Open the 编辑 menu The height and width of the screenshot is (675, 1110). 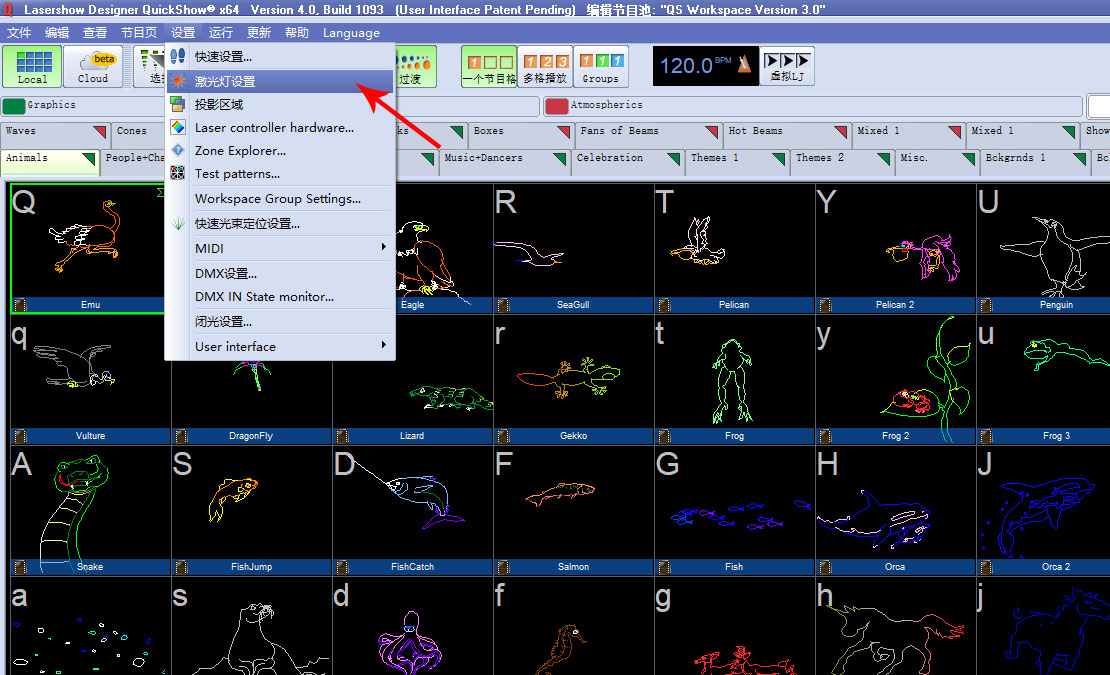click(57, 33)
